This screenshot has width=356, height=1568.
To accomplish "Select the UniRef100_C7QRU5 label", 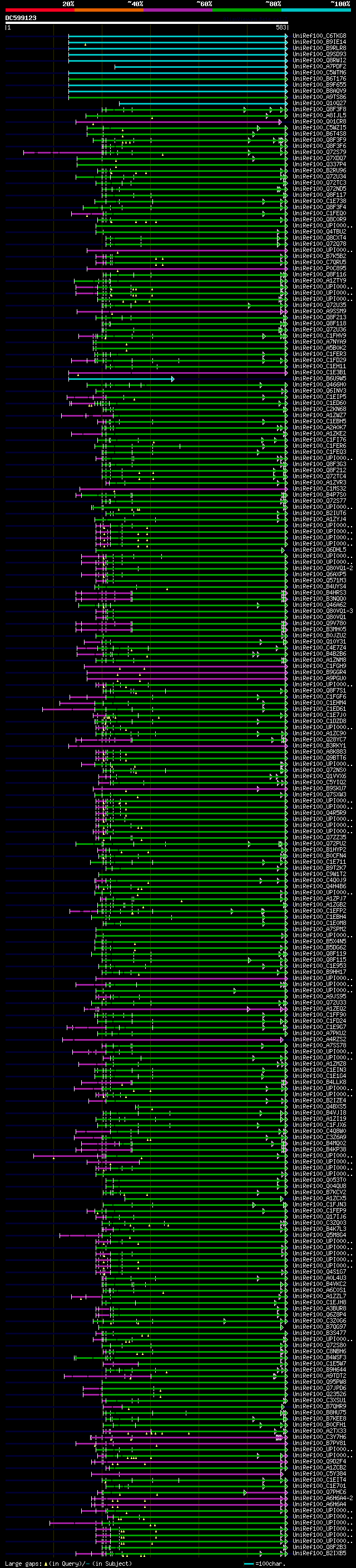I will point(319,263).
